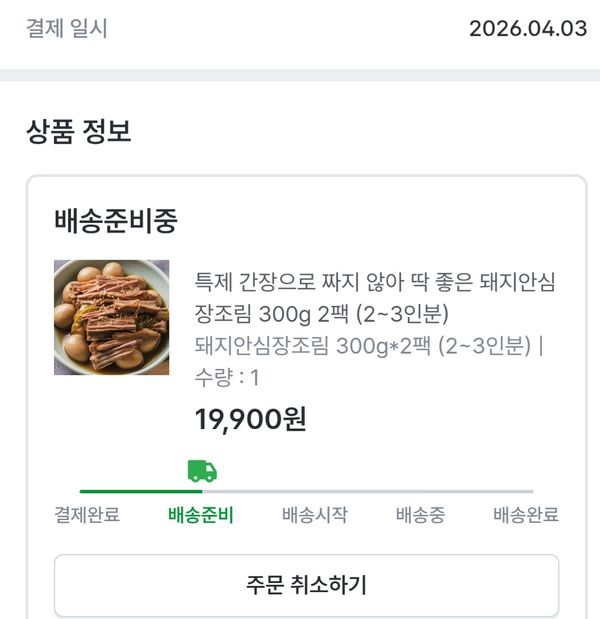Tap the 수량 : 1 quantity text
Screen dimensions: 600x619
(227, 378)
